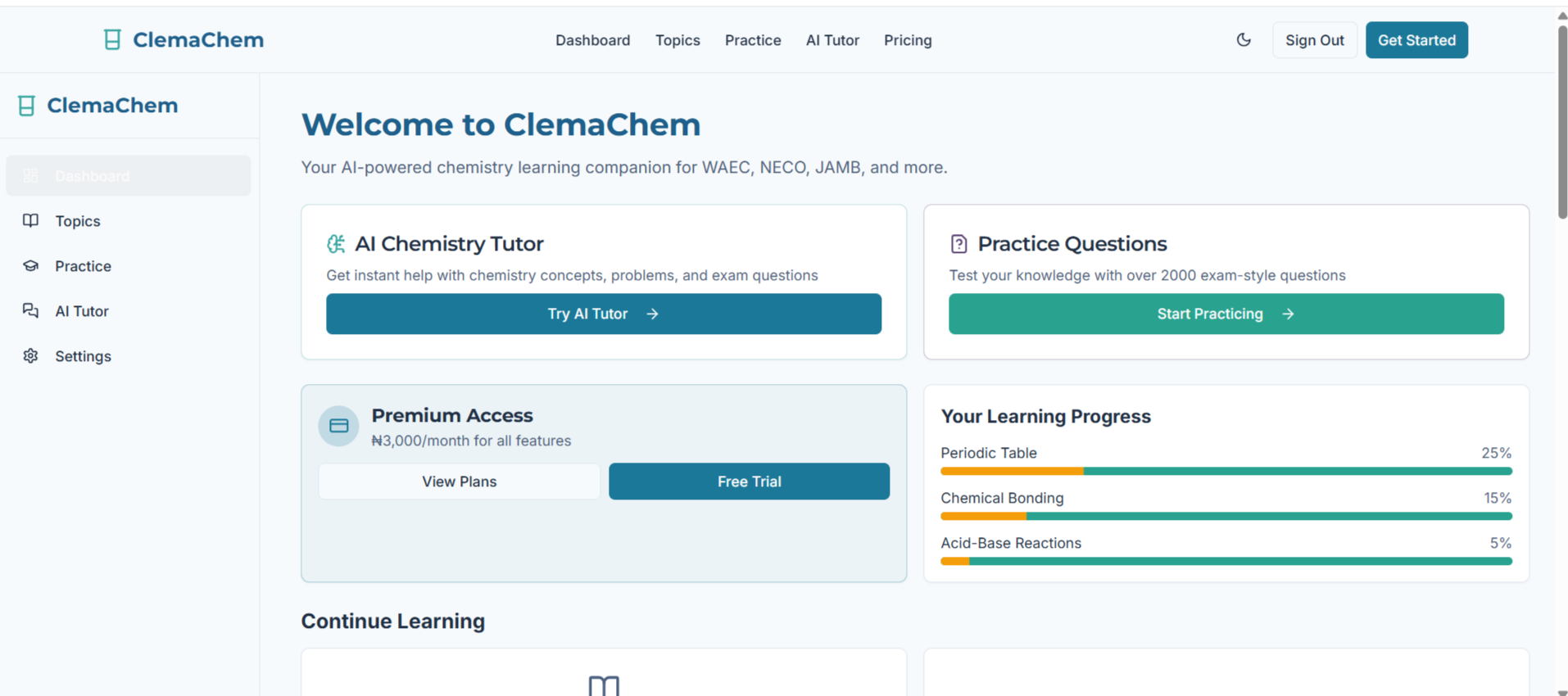Image resolution: width=1568 pixels, height=696 pixels.
Task: Click the page's vertical scrollbar
Action: pyautogui.click(x=1561, y=123)
